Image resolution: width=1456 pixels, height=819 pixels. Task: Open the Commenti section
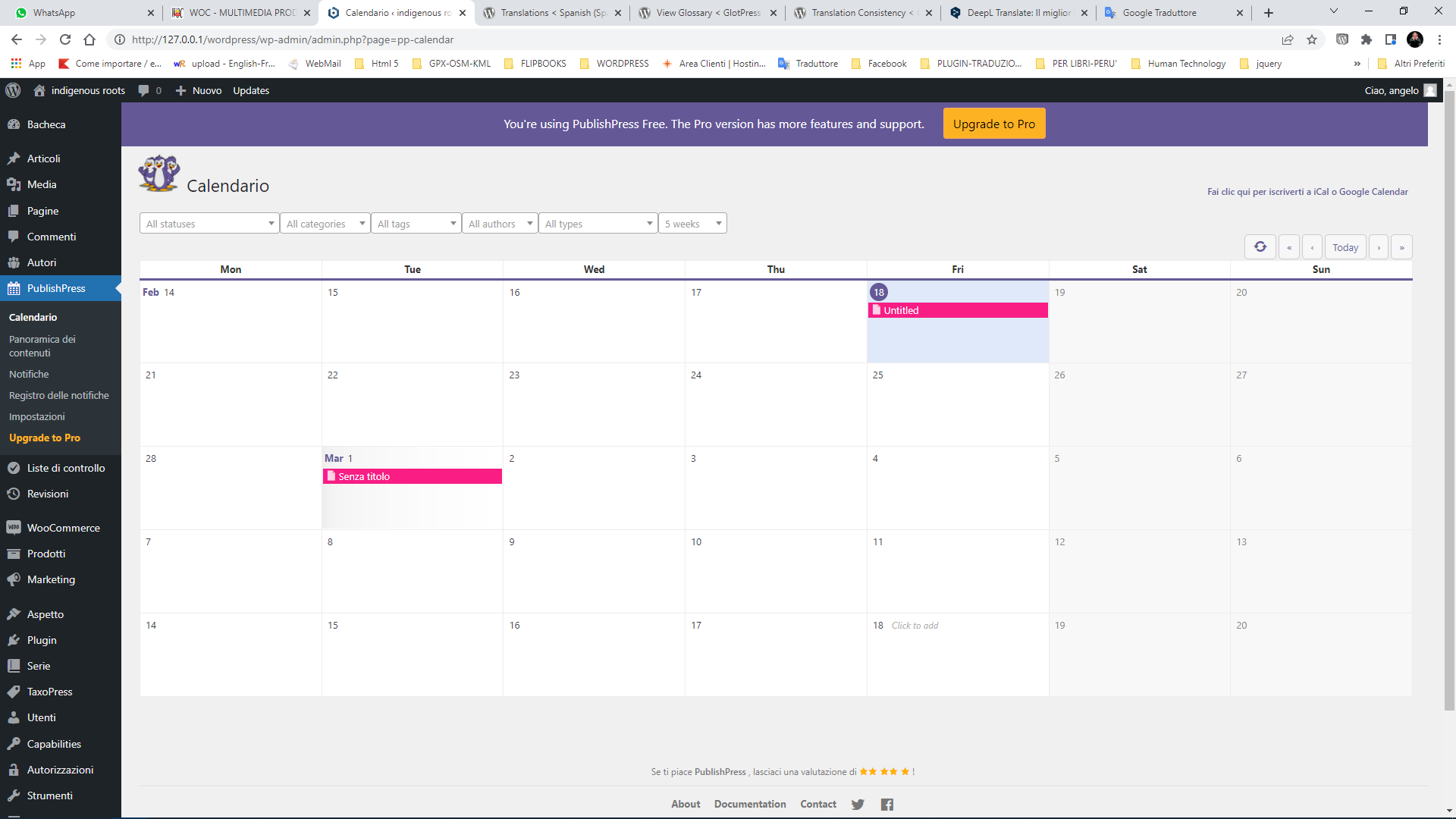(x=51, y=237)
